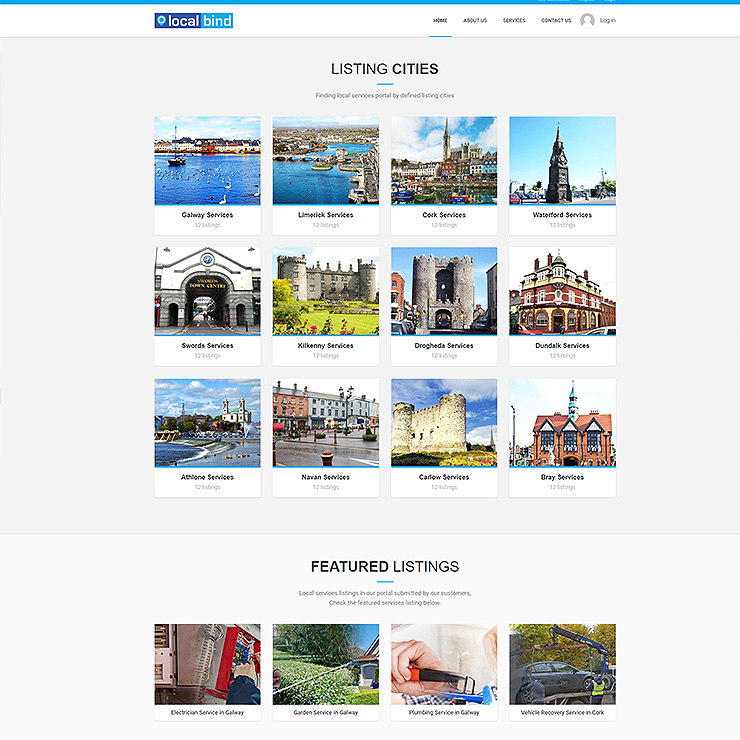The height and width of the screenshot is (740, 740).
Task: Click the Cork Services title link
Action: tap(444, 215)
